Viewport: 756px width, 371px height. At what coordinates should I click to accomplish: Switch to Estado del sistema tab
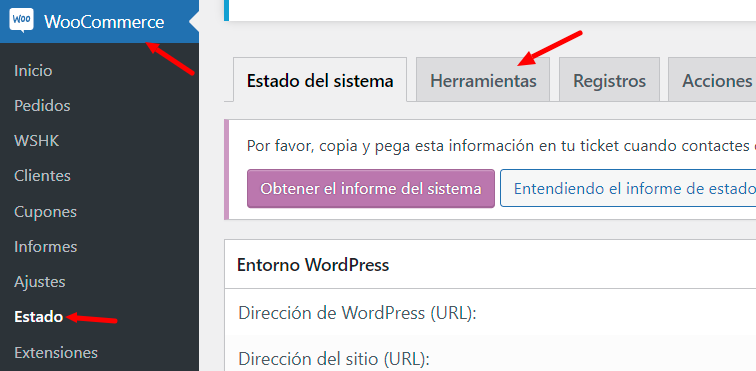(320, 80)
